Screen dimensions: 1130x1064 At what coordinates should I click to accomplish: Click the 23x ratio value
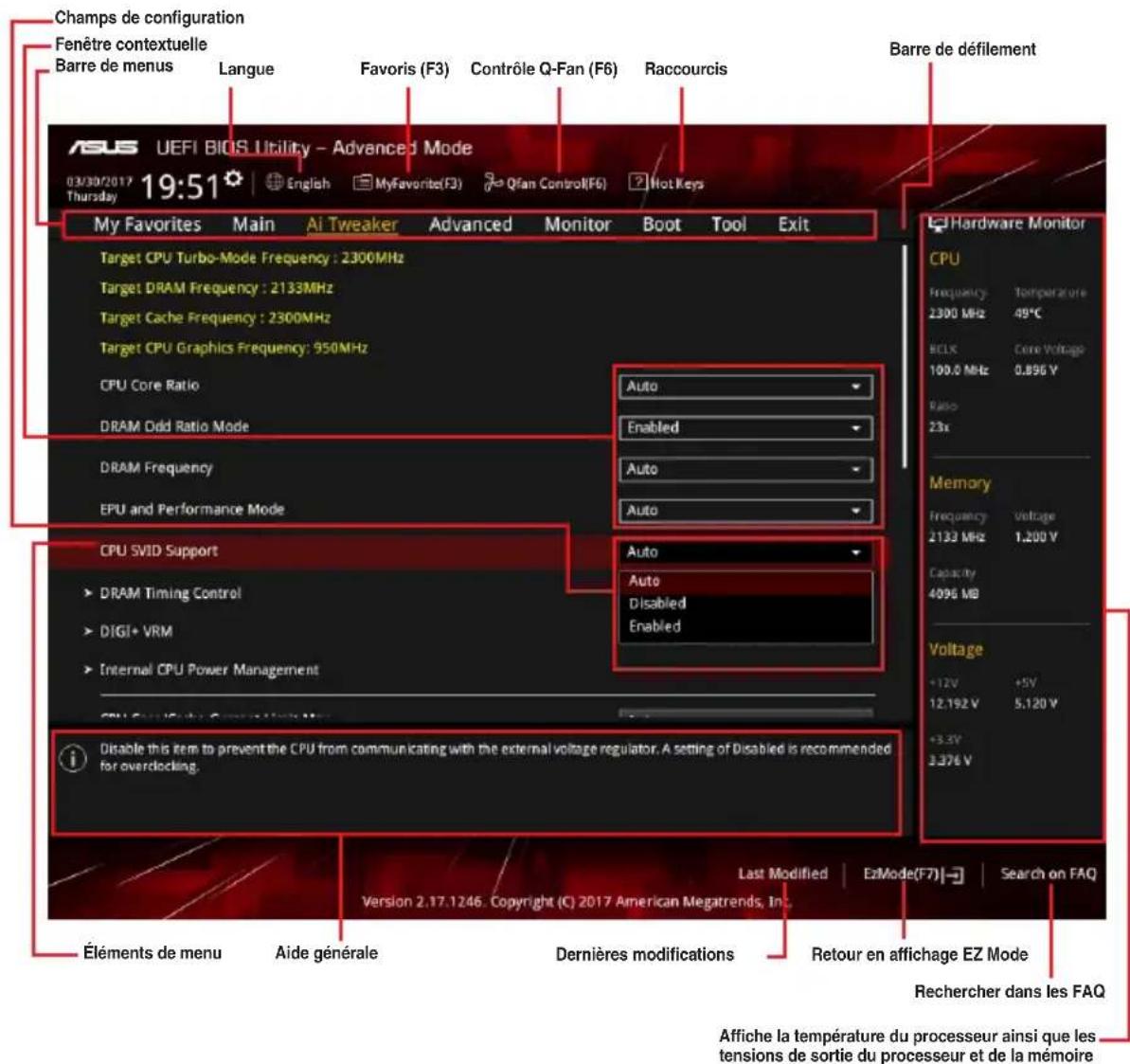pyautogui.click(x=939, y=427)
